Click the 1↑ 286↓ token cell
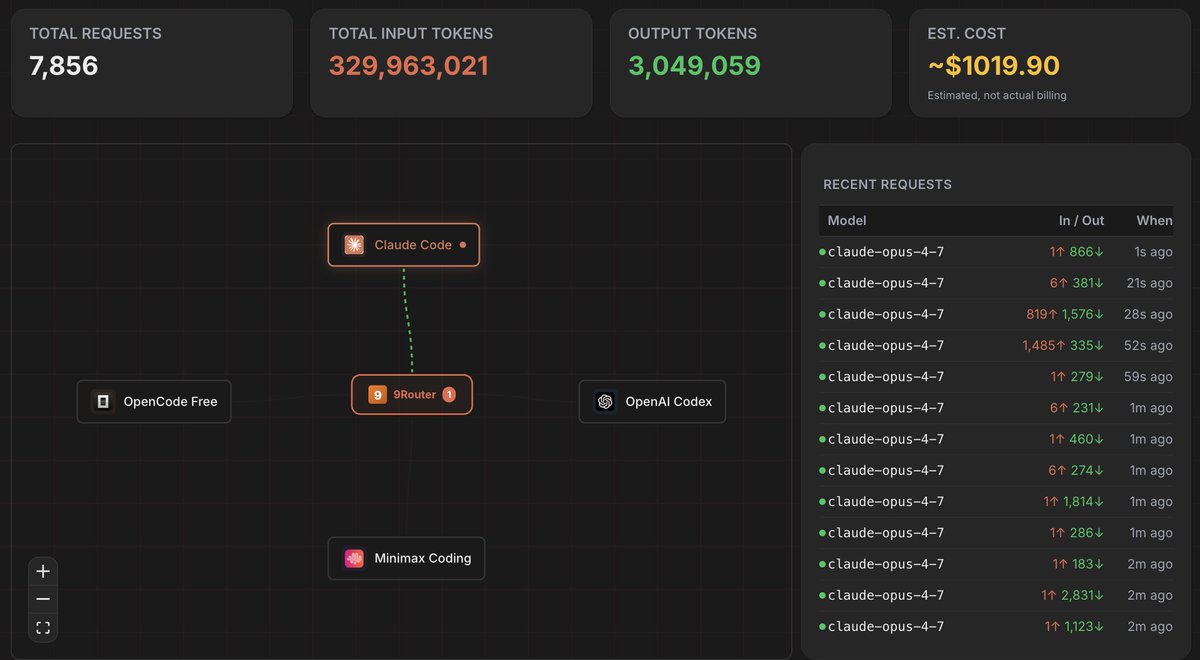 (1077, 533)
